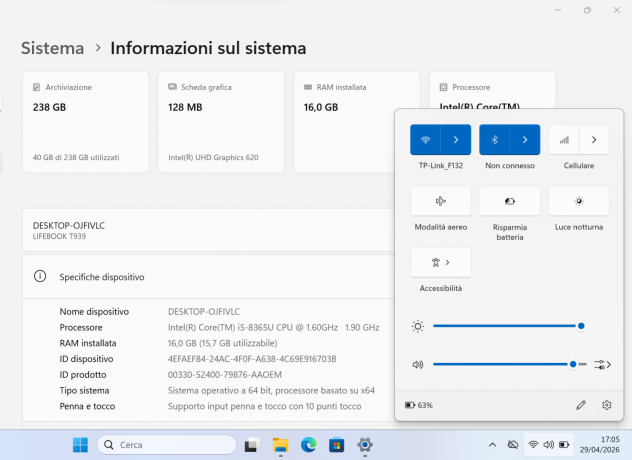This screenshot has width=632, height=460.
Task: Select the Tipo sistema 64 bit value
Action: (271, 391)
